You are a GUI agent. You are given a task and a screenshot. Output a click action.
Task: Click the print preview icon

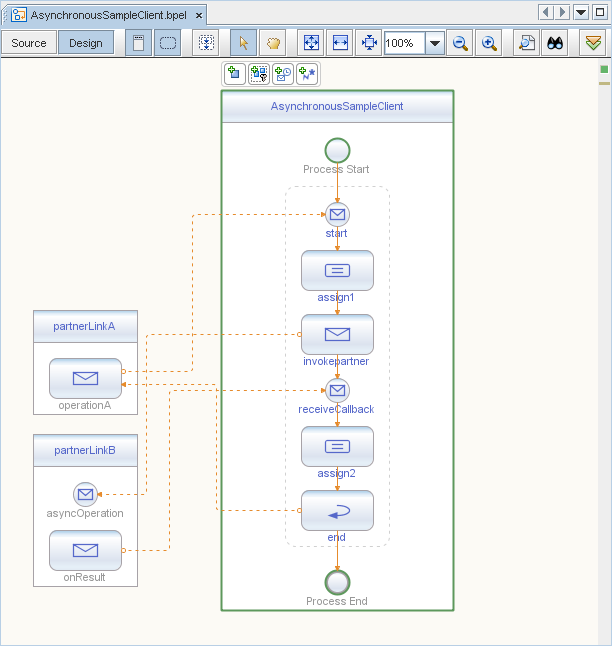(526, 43)
